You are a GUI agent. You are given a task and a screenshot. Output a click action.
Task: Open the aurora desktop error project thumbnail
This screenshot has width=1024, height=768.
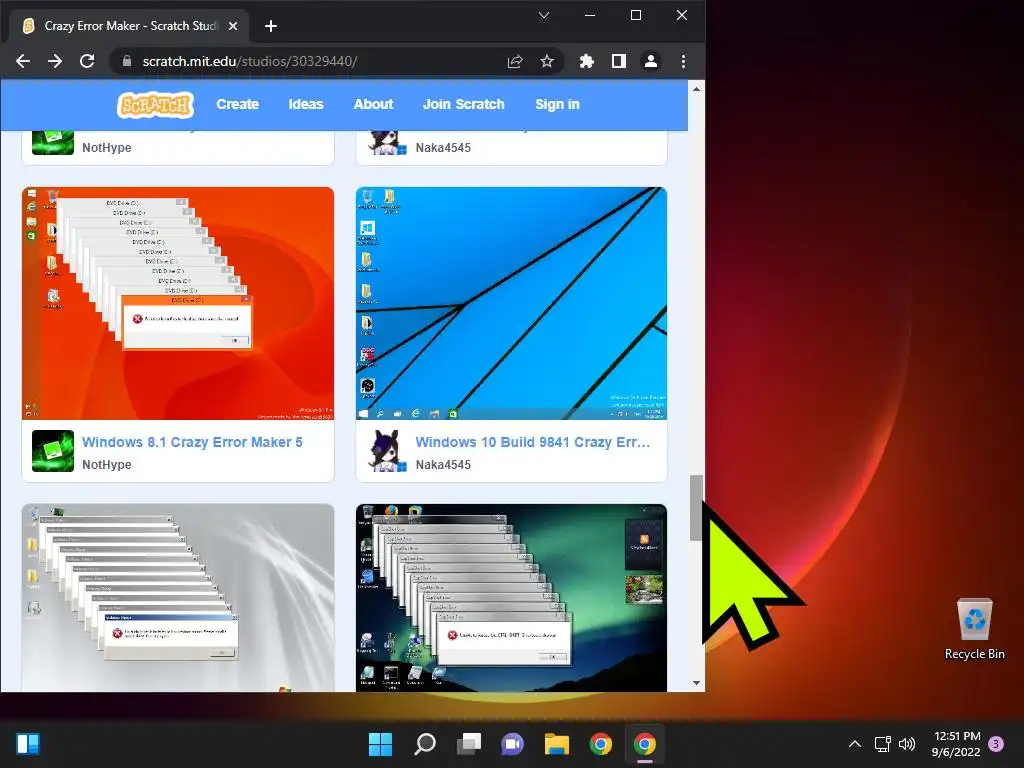511,598
